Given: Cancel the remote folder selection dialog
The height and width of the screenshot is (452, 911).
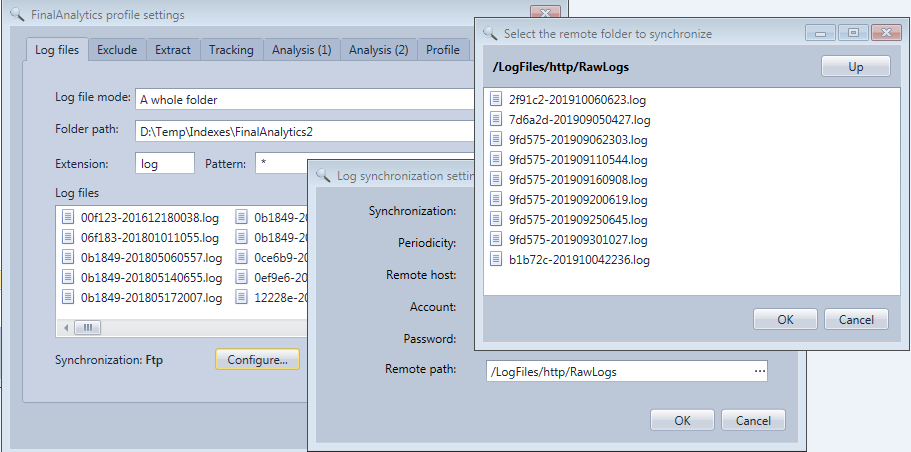Looking at the screenshot, I should pos(856,319).
